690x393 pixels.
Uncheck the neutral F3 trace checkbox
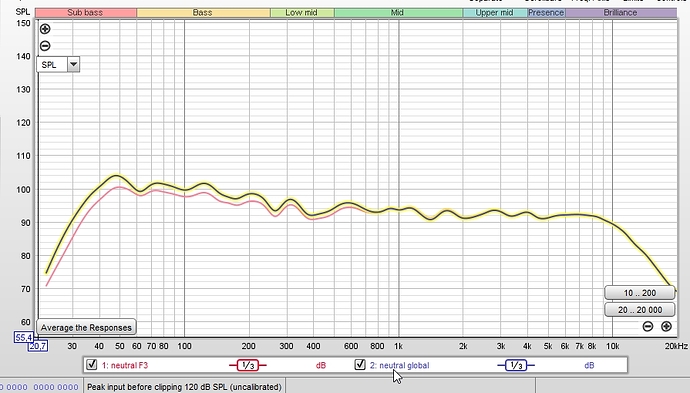92,364
